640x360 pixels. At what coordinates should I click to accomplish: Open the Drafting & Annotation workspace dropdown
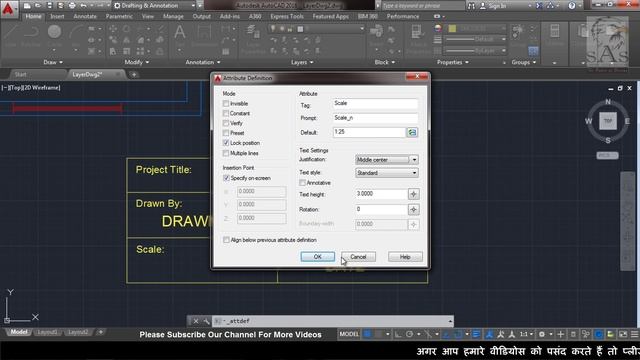coord(155,6)
